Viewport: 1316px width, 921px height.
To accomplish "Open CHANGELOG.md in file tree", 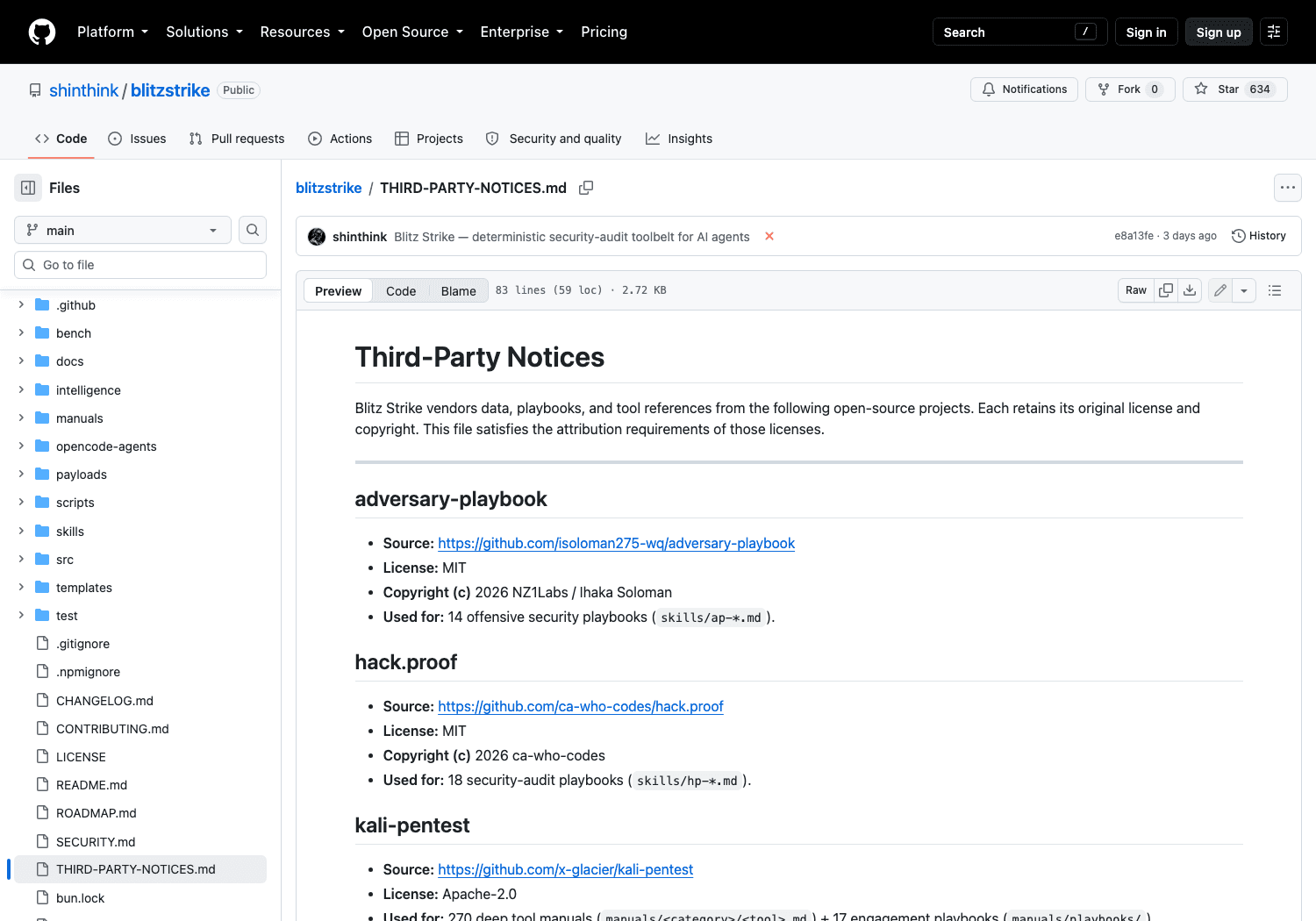I will coord(104,701).
